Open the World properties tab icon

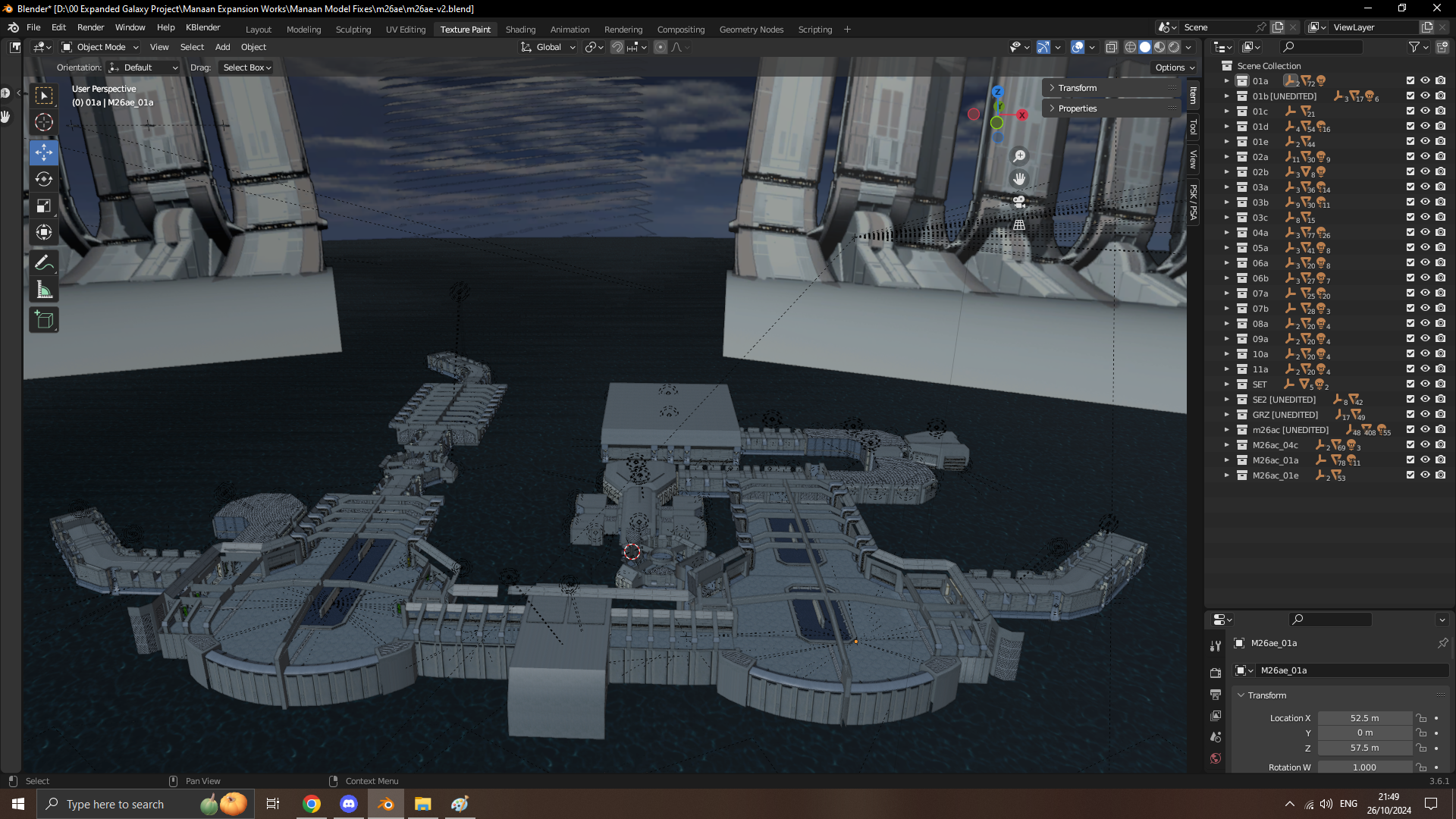tap(1216, 758)
